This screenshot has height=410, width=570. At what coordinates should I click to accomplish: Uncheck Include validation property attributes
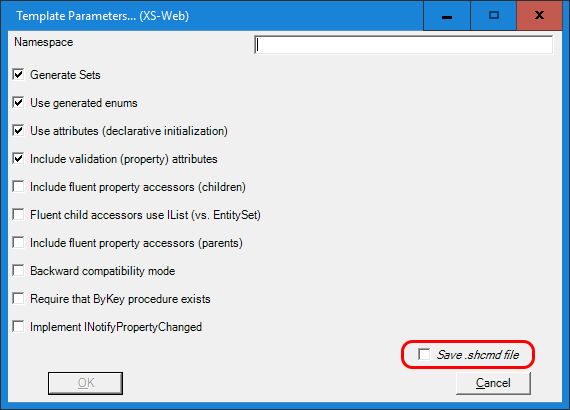click(18, 158)
